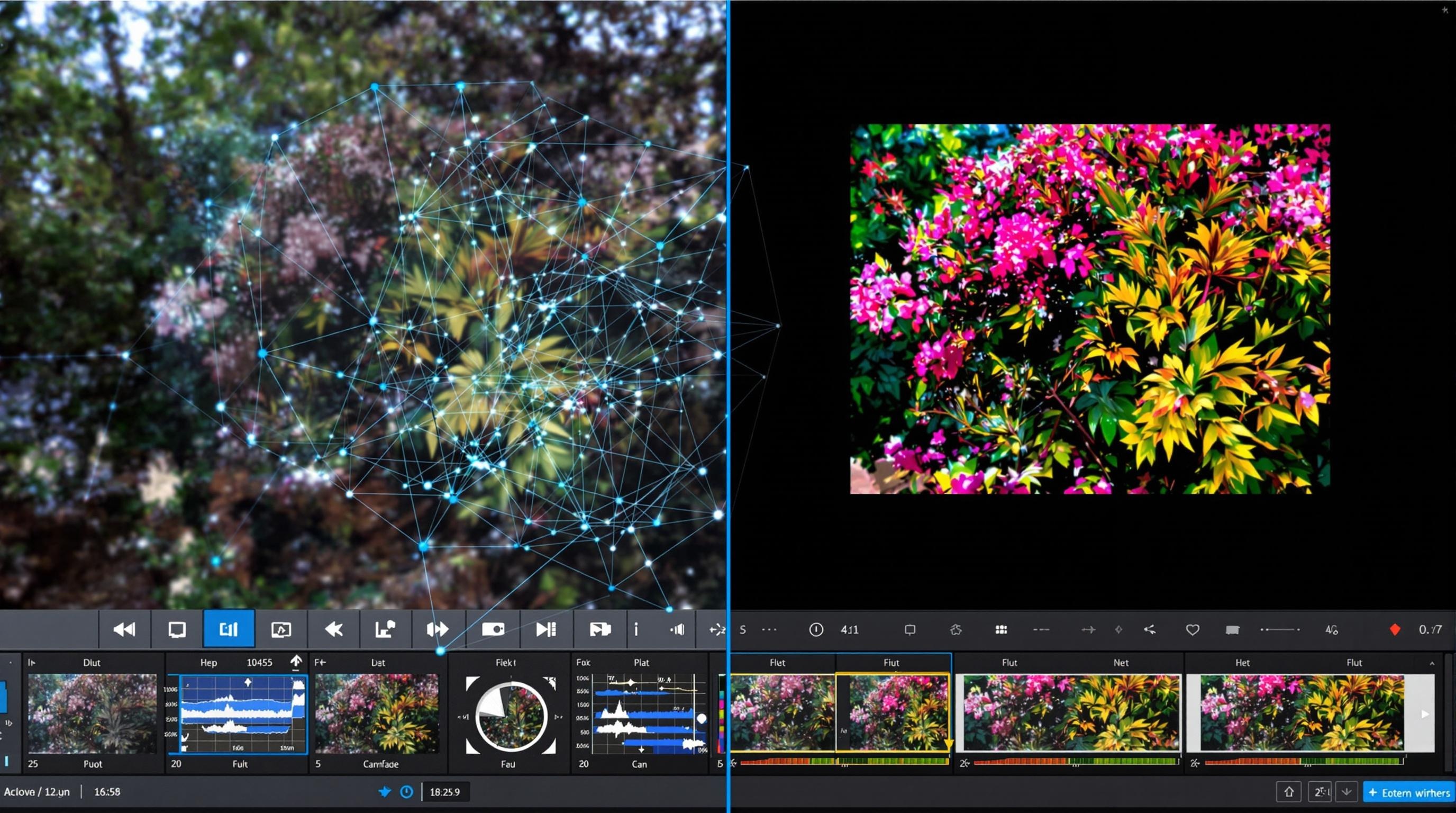Viewport: 1456px width, 813px height.
Task: Select the rewind tool in the toolbar
Action: 124,629
